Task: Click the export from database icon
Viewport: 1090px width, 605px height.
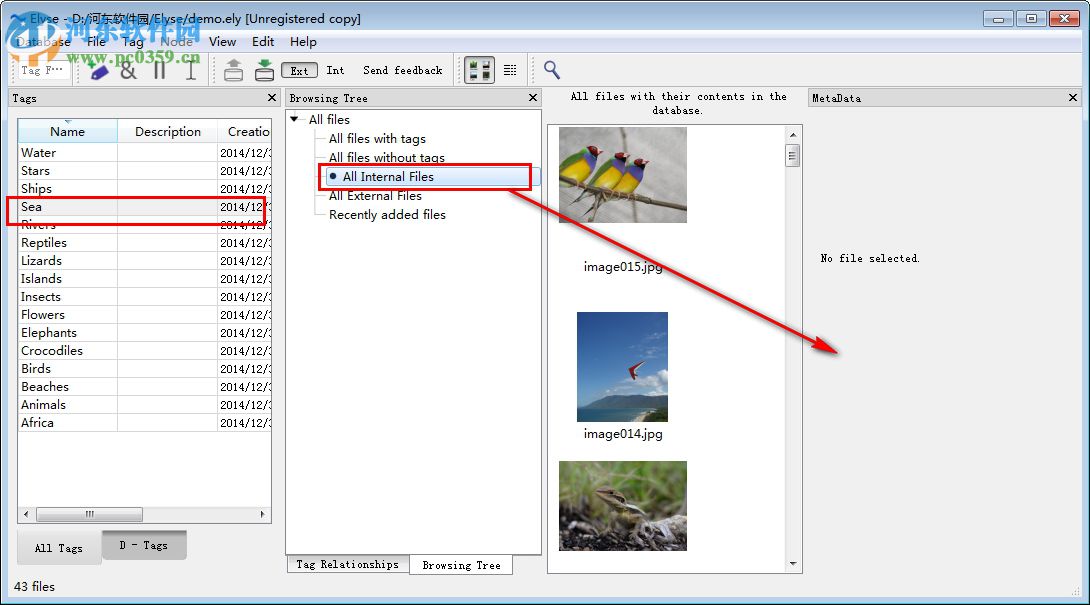Action: tap(234, 70)
